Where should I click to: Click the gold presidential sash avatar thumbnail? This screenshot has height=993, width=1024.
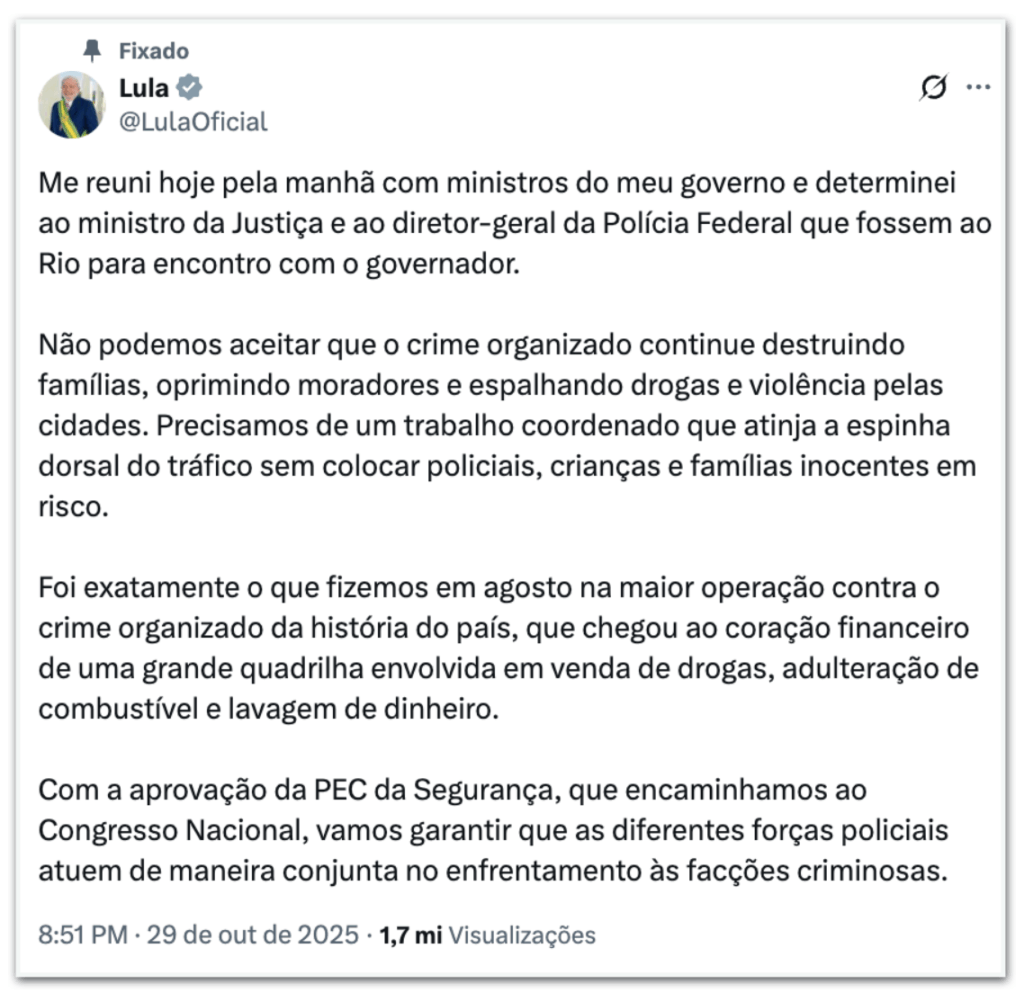[x=71, y=103]
